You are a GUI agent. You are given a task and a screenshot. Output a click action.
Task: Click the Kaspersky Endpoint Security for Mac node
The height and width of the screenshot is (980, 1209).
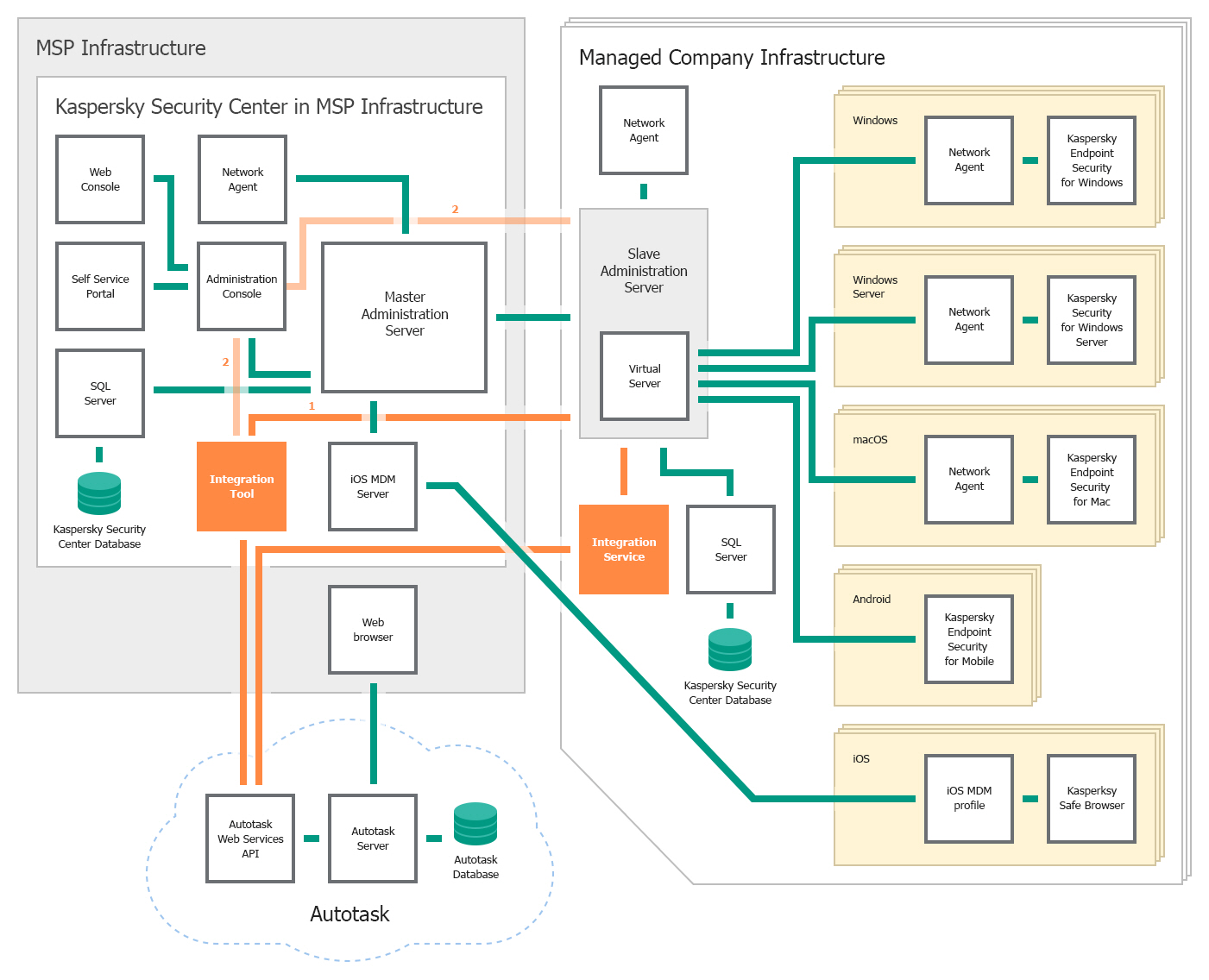pyautogui.click(x=1091, y=481)
